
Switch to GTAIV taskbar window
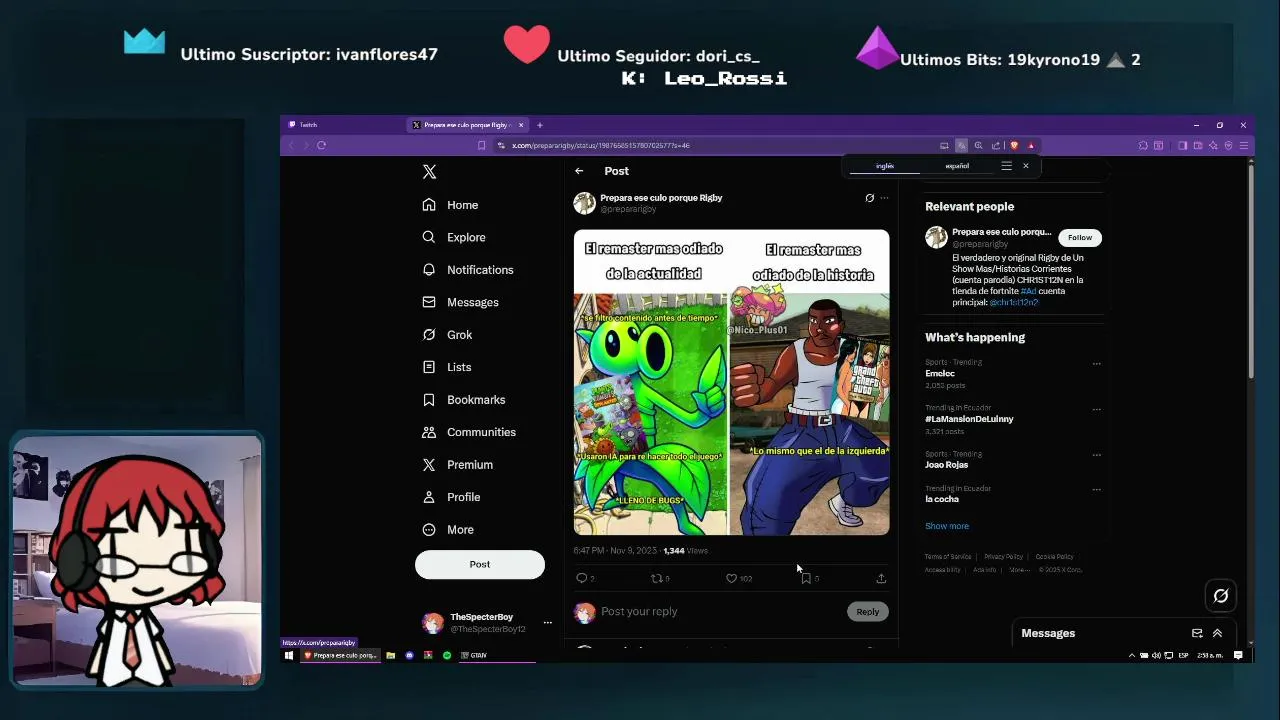click(x=499, y=655)
